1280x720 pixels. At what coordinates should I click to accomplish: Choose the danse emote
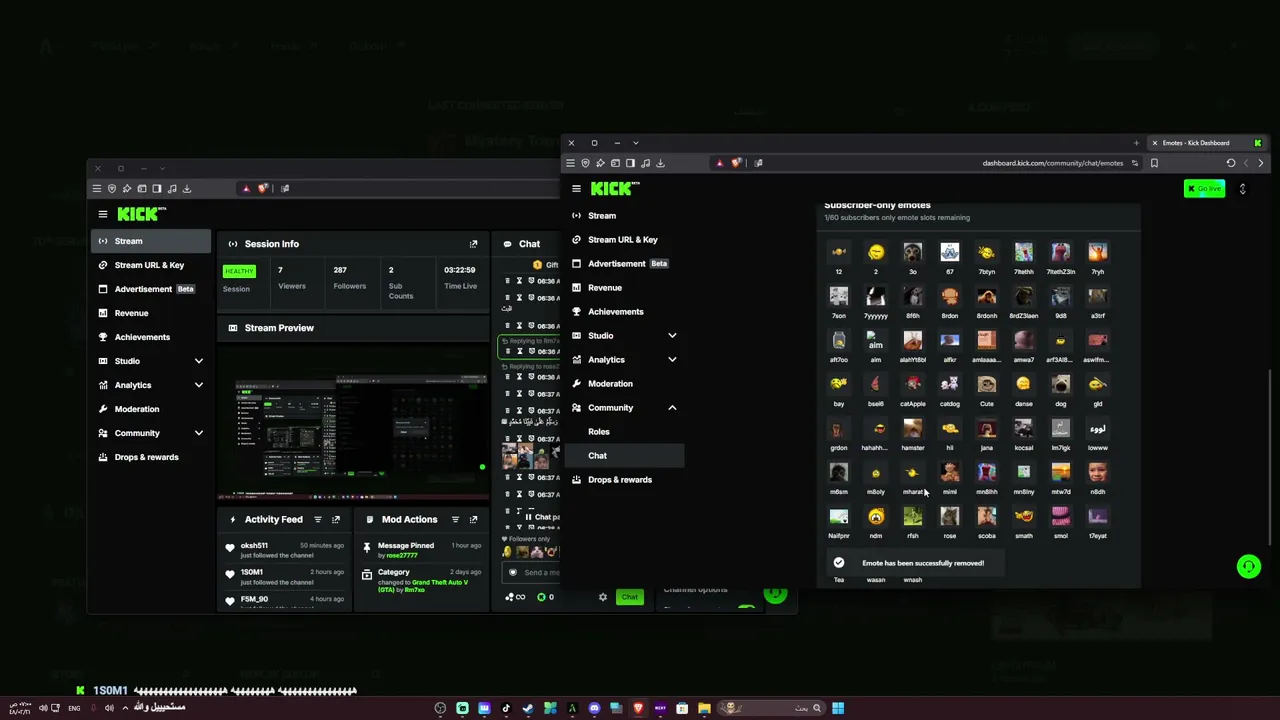tap(1023, 384)
